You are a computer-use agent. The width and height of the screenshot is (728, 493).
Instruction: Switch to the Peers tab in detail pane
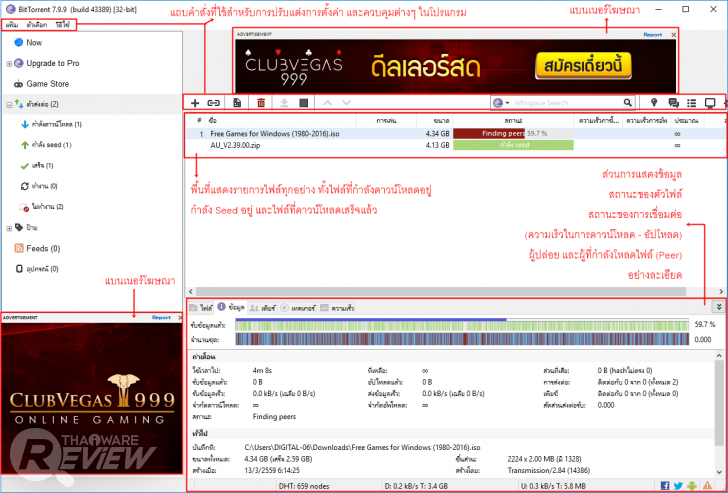tap(262, 307)
